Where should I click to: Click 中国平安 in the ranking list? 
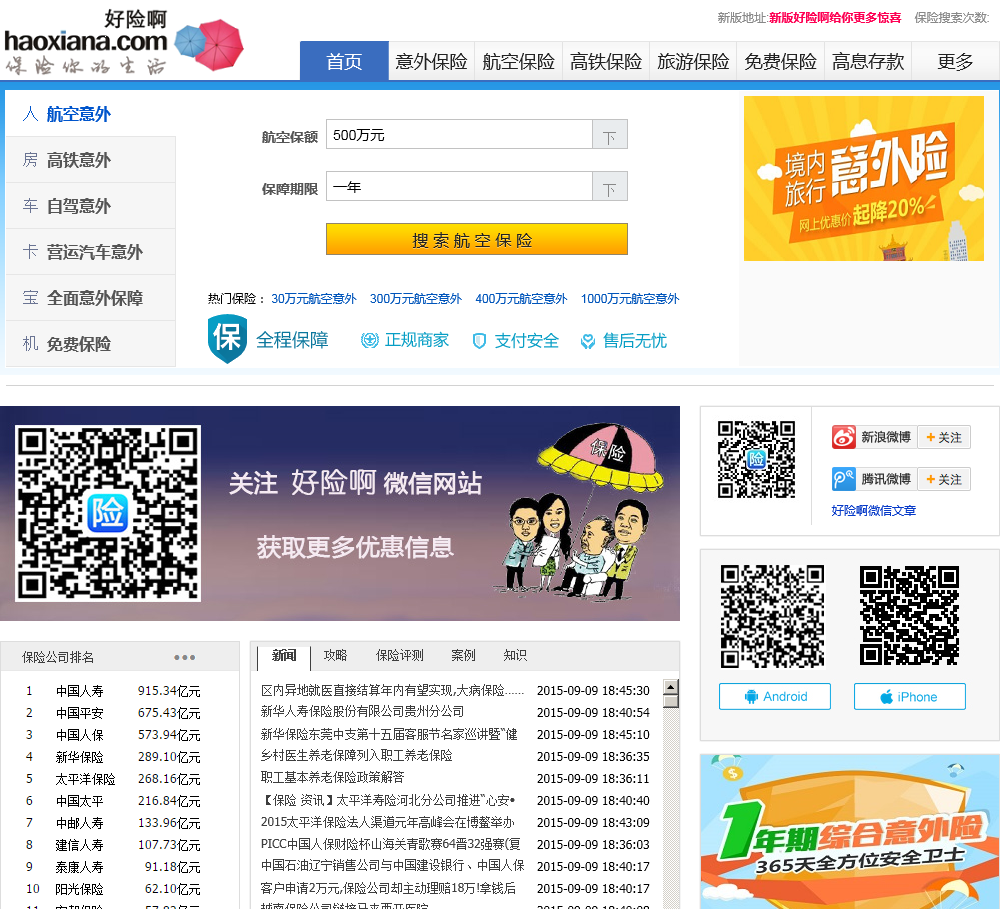[80, 713]
